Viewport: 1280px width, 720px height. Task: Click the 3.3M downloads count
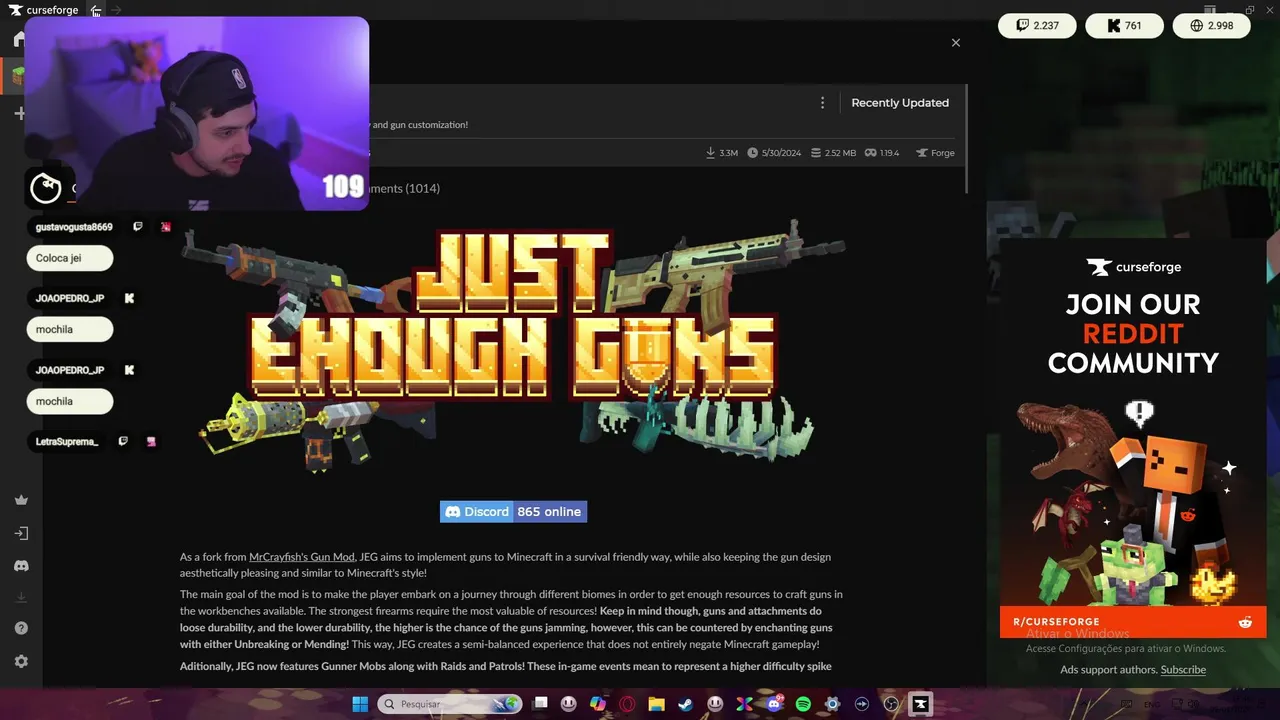pyautogui.click(x=722, y=153)
